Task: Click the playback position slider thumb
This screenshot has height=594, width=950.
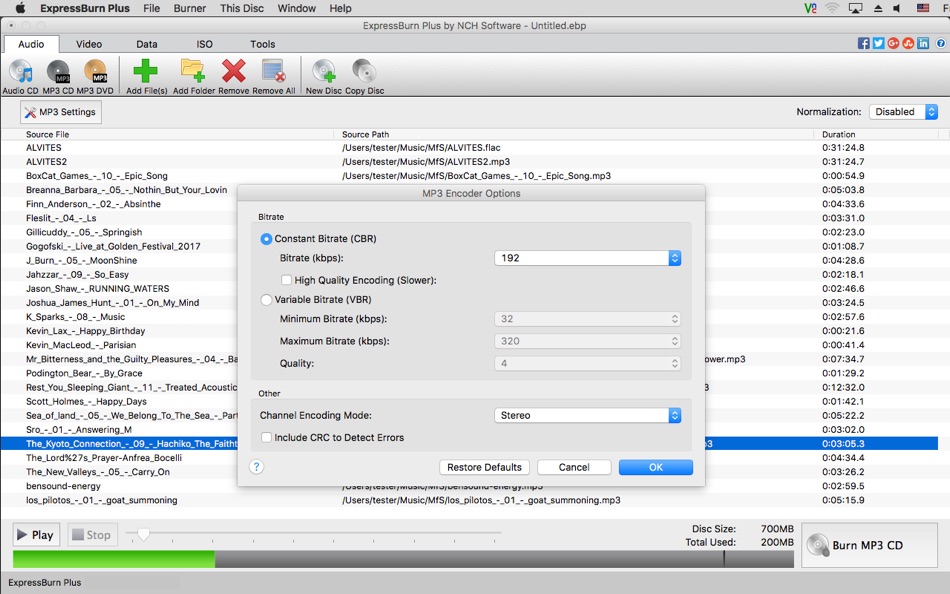Action: click(x=144, y=533)
